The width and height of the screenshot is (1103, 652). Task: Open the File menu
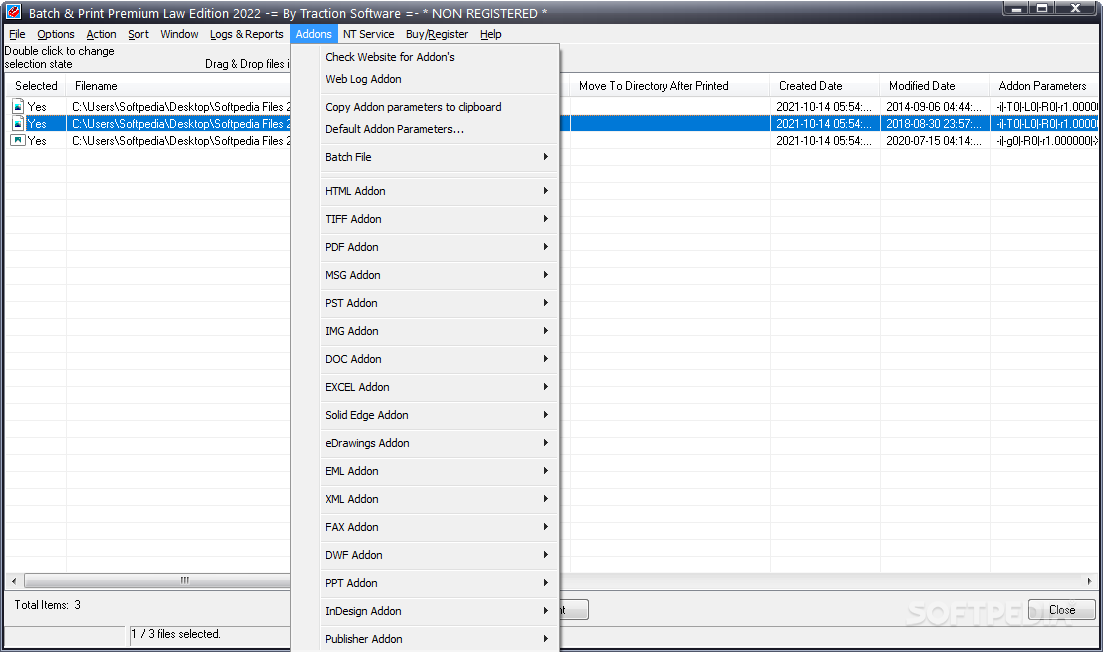(x=17, y=34)
